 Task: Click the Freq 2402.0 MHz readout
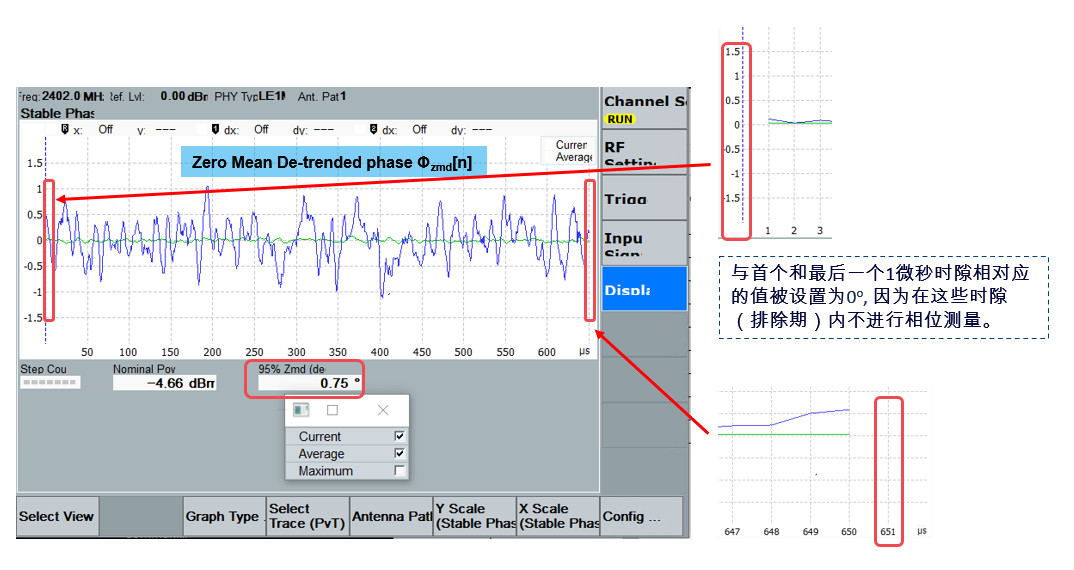pyautogui.click(x=61, y=96)
